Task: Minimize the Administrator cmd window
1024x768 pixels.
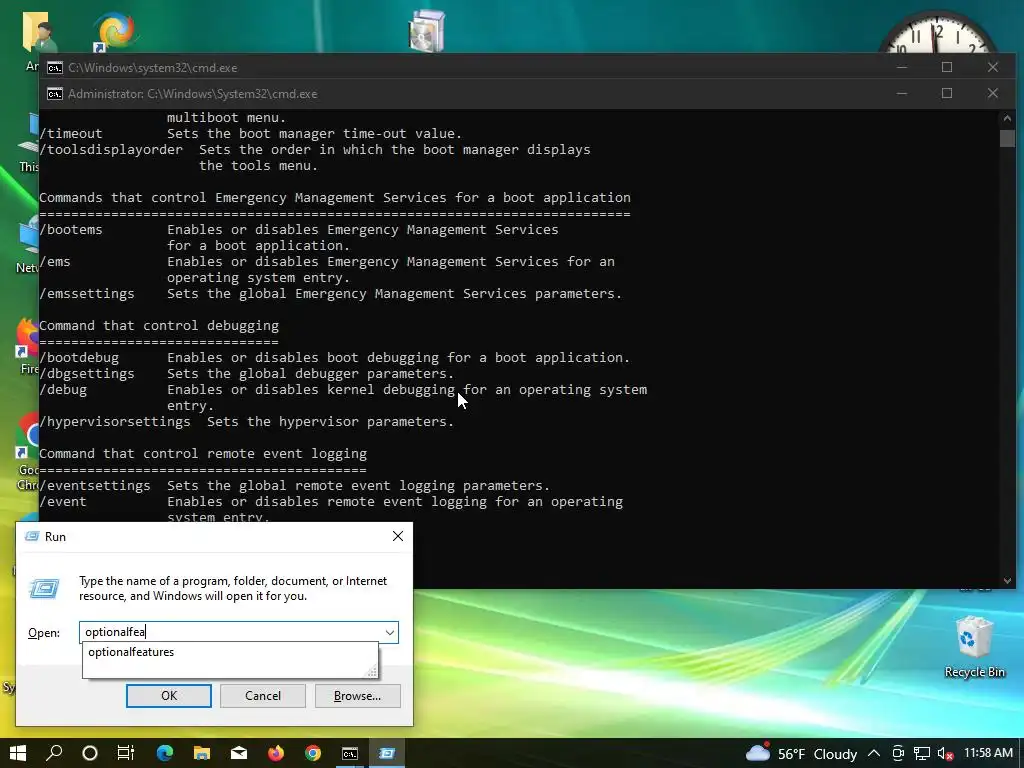Action: [902, 93]
